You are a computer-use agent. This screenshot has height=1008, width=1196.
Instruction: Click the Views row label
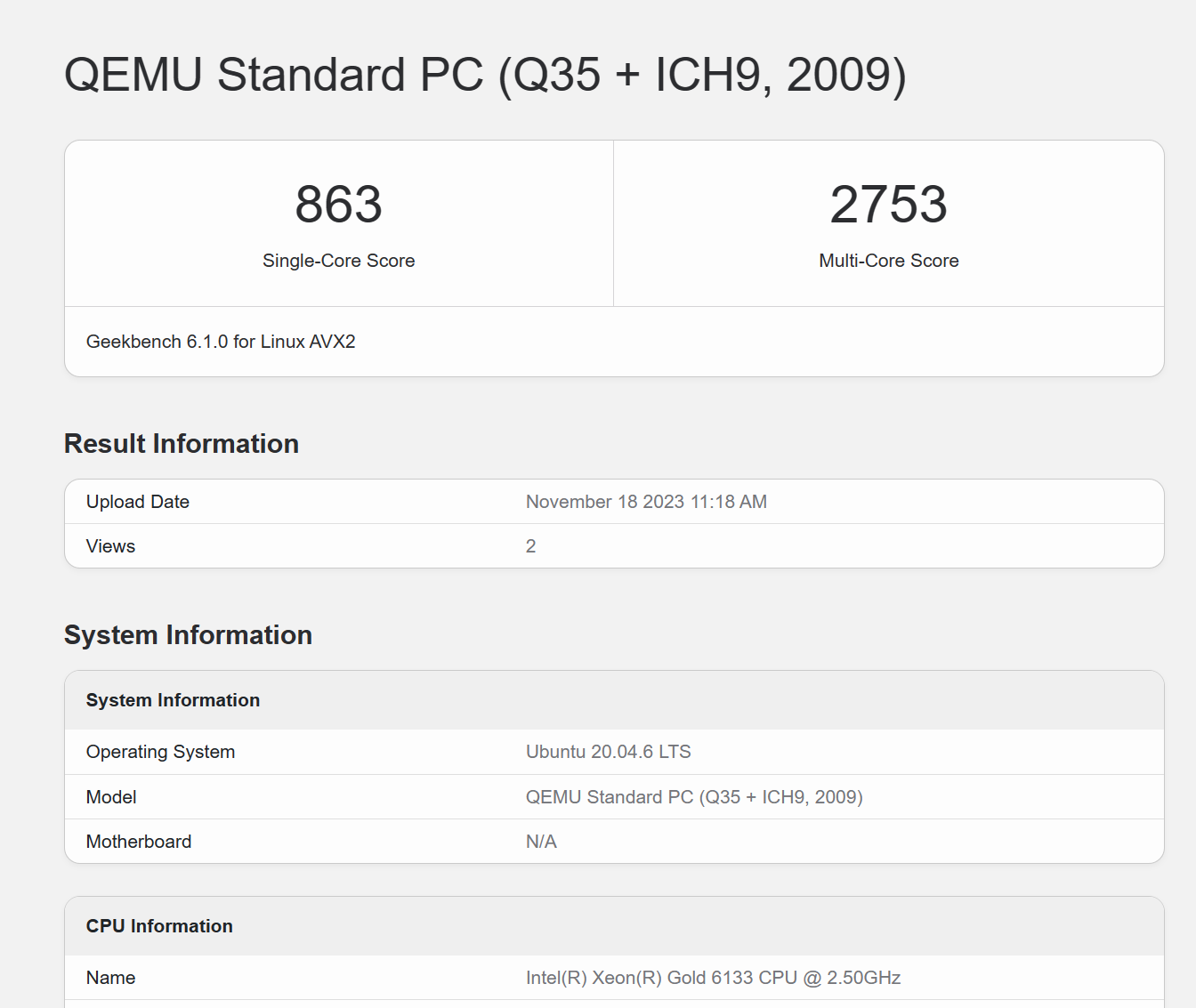[x=110, y=546]
